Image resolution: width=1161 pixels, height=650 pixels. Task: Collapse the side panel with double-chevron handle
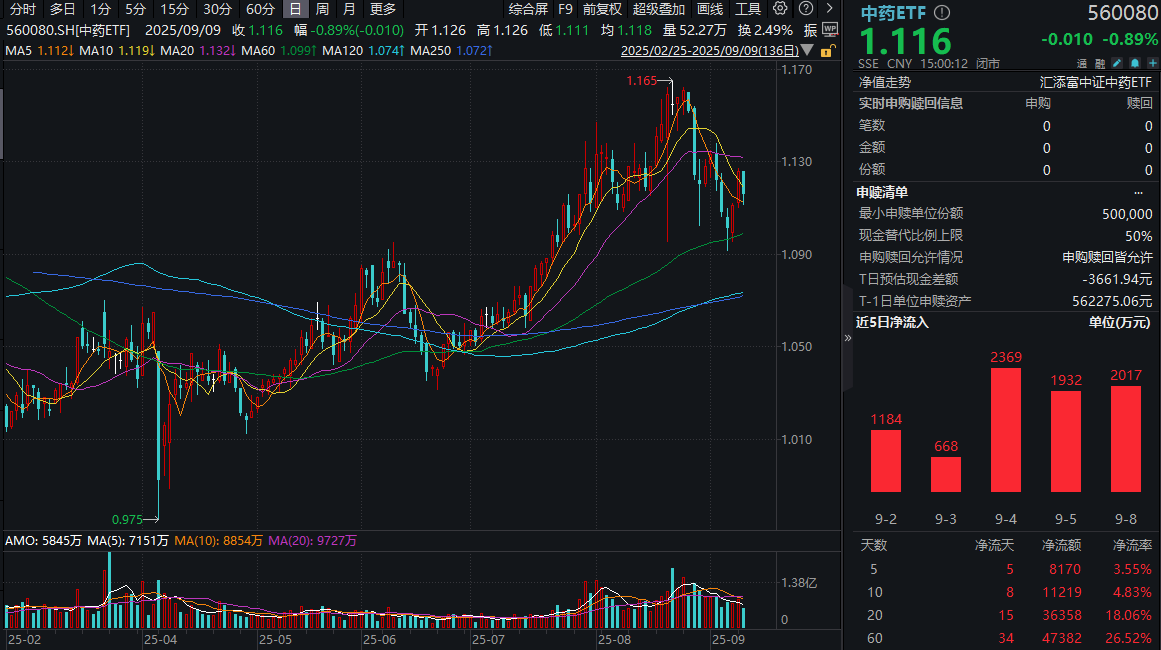pos(848,338)
